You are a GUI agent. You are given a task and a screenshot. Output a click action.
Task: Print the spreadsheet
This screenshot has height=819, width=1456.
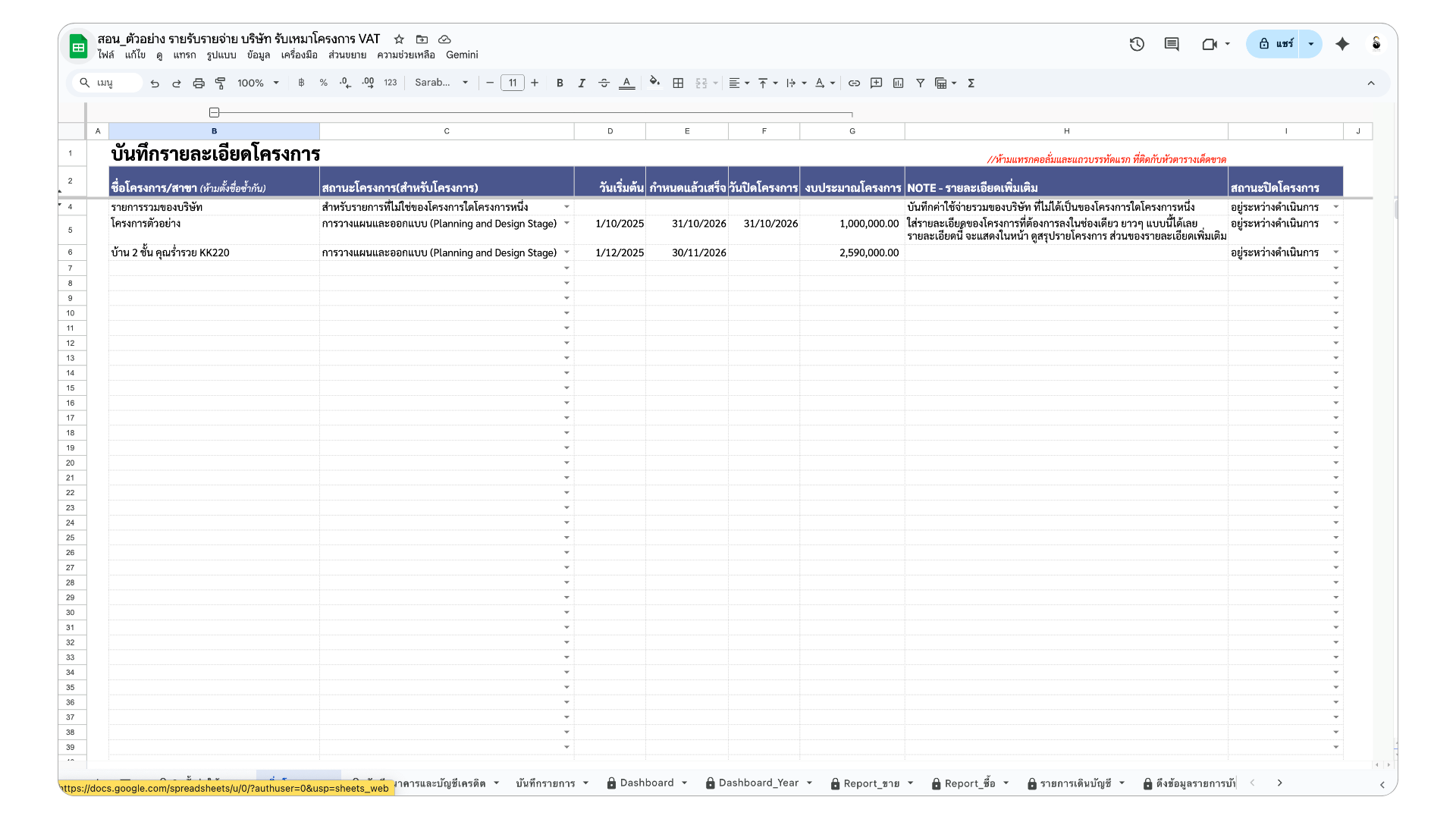coord(199,83)
